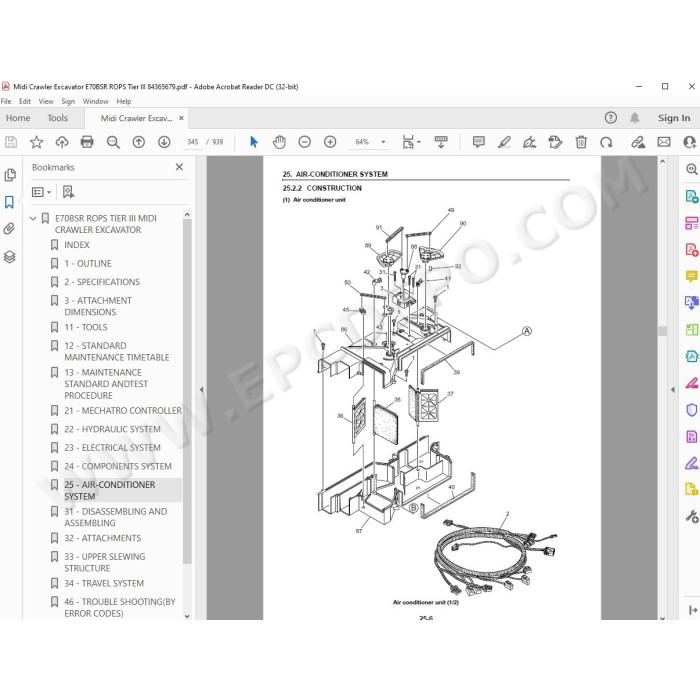
Task: Add a new bookmark button
Action: [x=68, y=192]
